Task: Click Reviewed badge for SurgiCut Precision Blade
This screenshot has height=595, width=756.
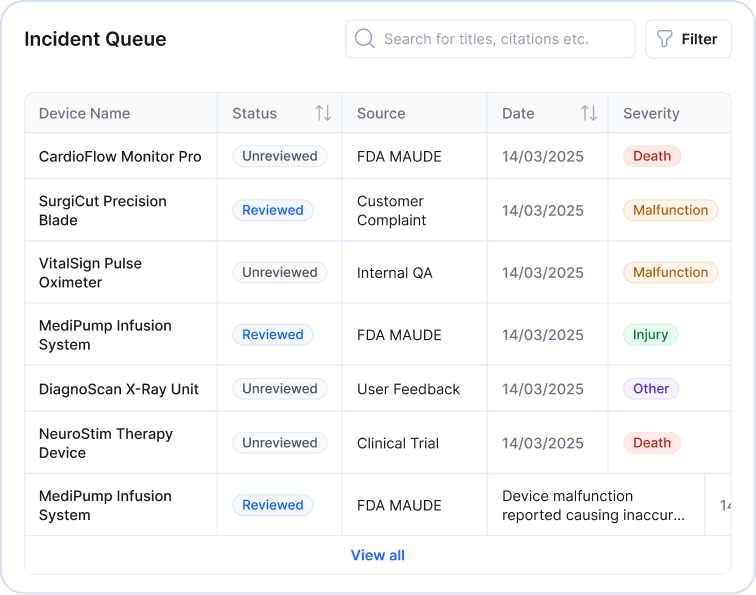Action: click(x=273, y=210)
